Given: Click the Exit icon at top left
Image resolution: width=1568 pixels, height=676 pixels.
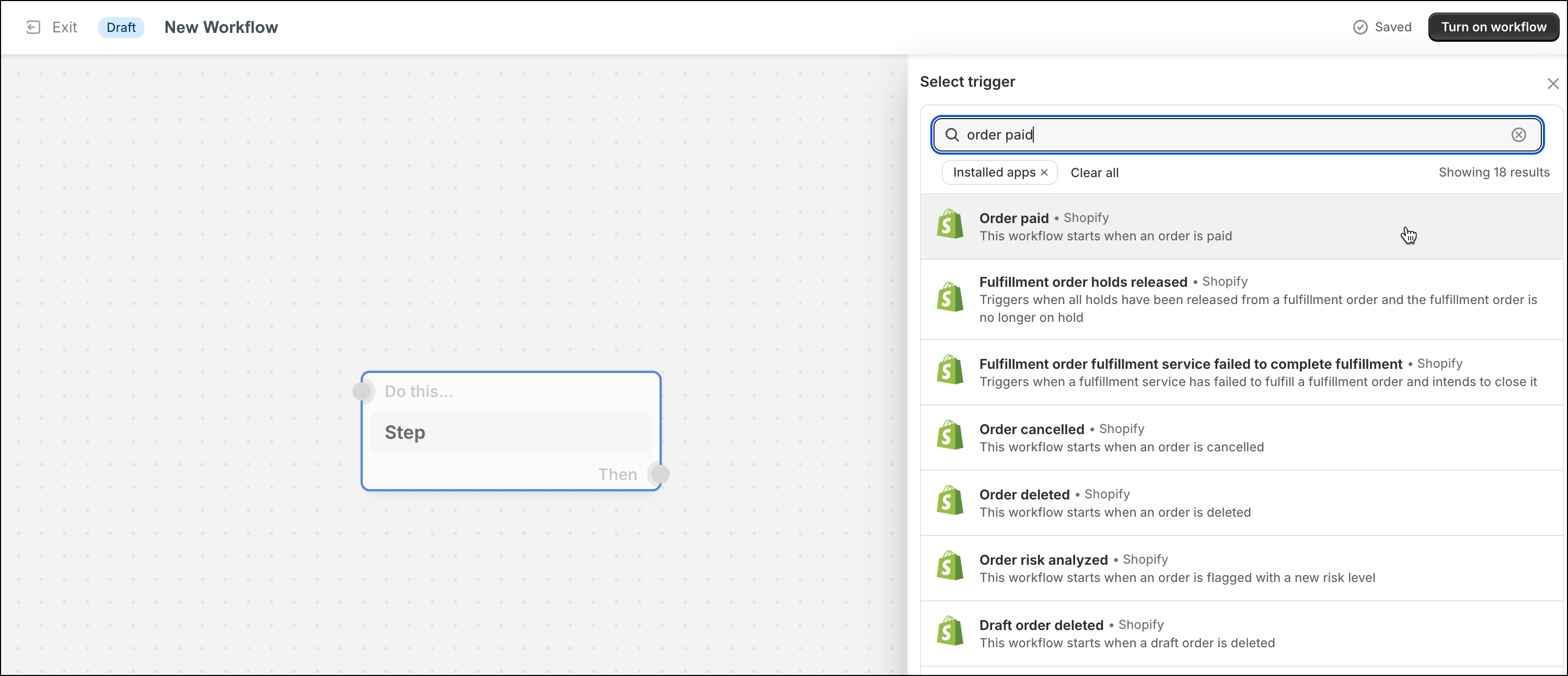Looking at the screenshot, I should pos(33,27).
